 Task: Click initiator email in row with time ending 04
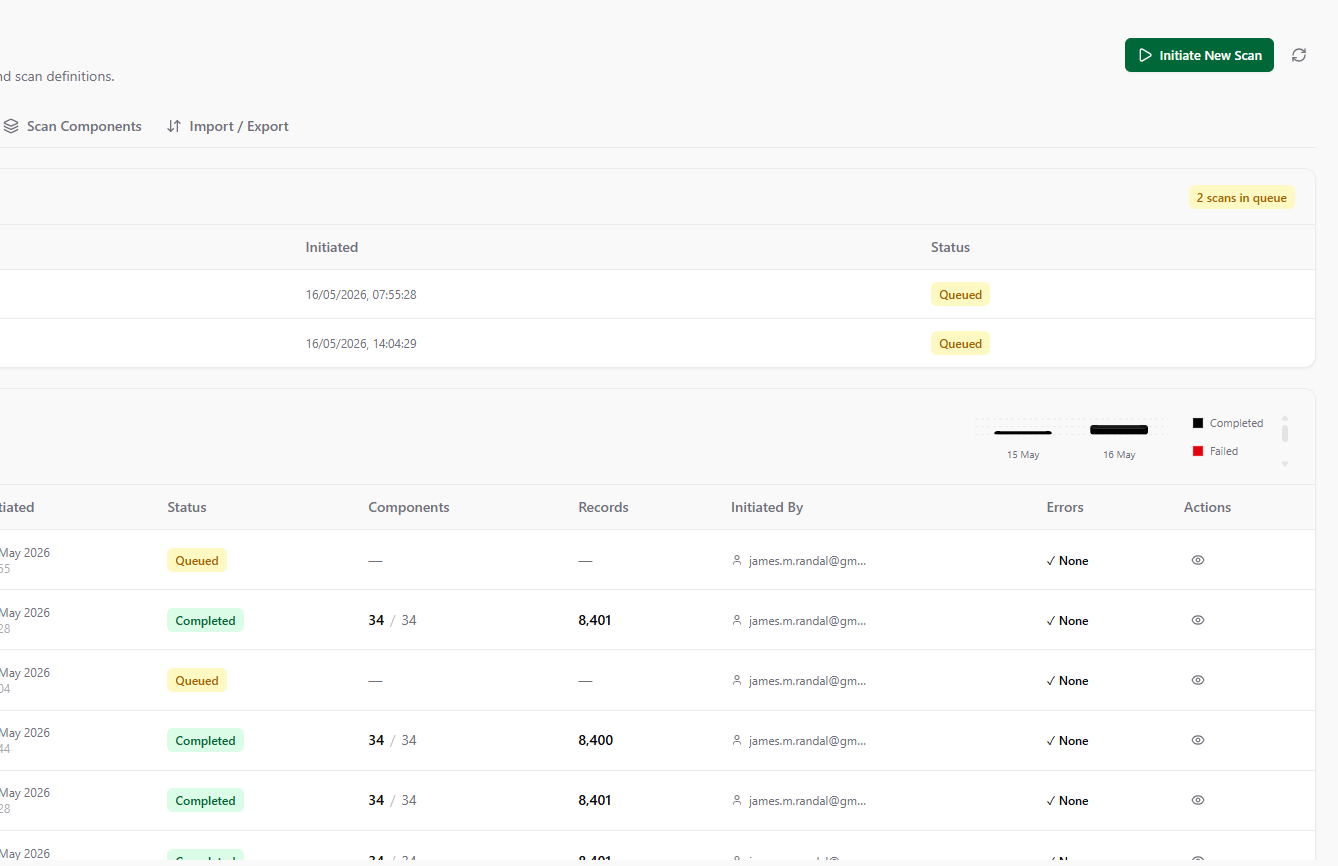click(807, 681)
